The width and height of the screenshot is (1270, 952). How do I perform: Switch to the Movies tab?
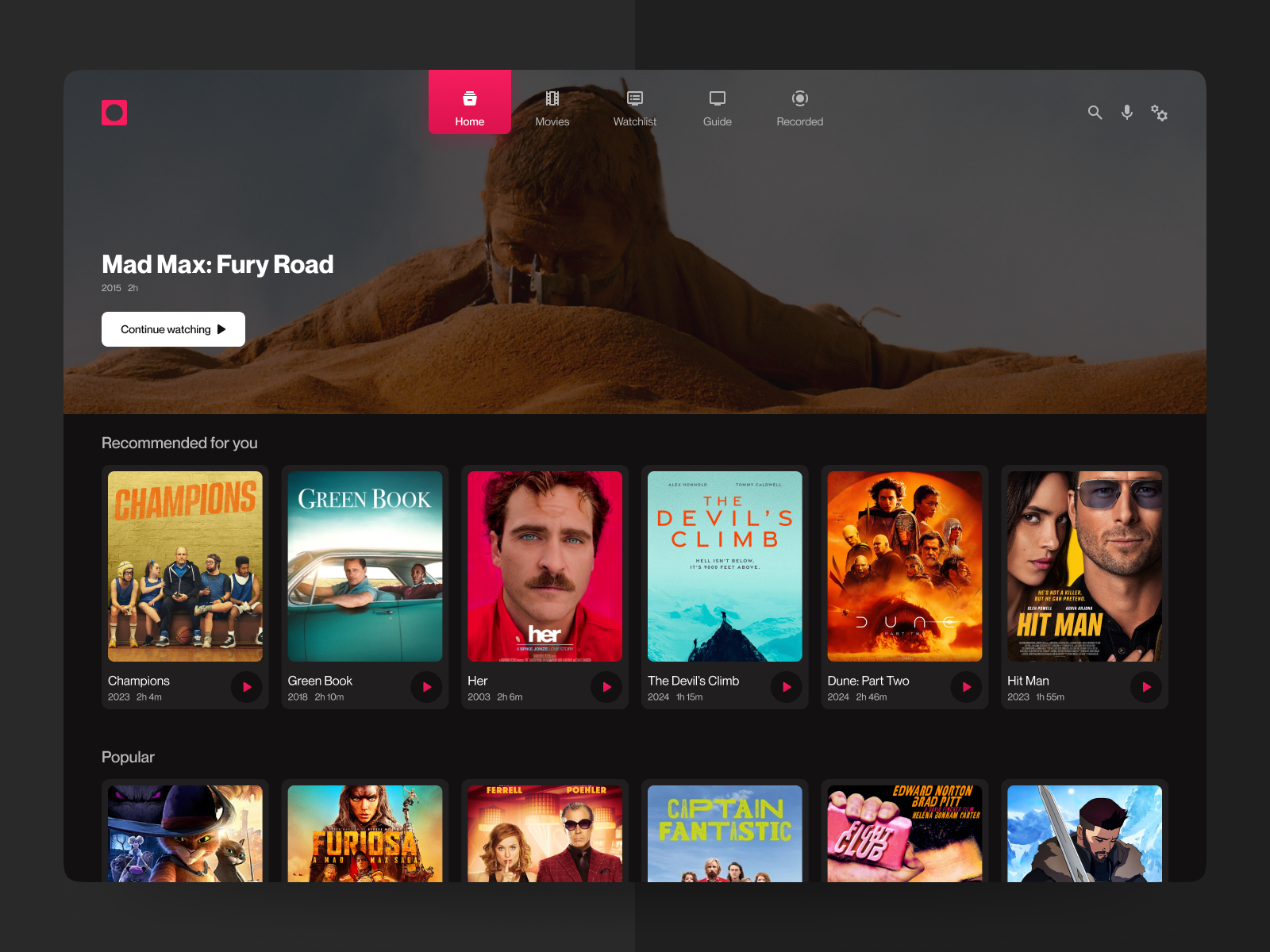coord(552,109)
